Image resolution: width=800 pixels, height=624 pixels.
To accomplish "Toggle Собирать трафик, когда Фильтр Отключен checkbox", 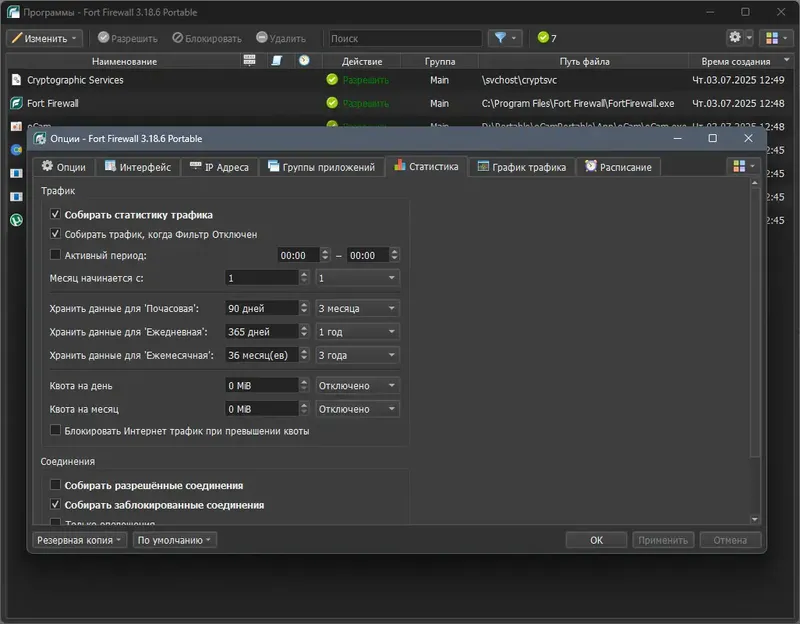I will click(55, 234).
